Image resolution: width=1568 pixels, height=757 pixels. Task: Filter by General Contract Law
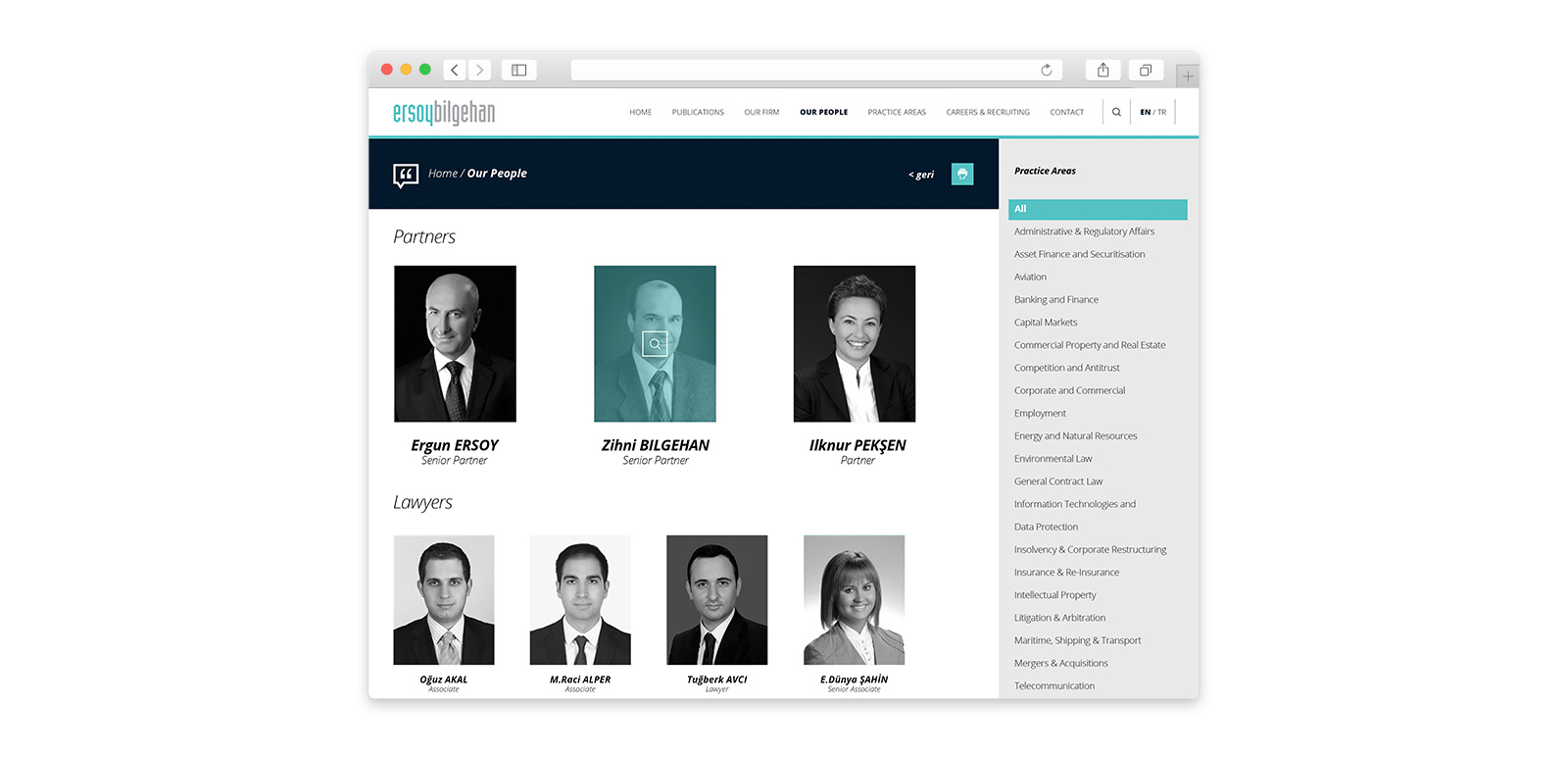[x=1058, y=481]
